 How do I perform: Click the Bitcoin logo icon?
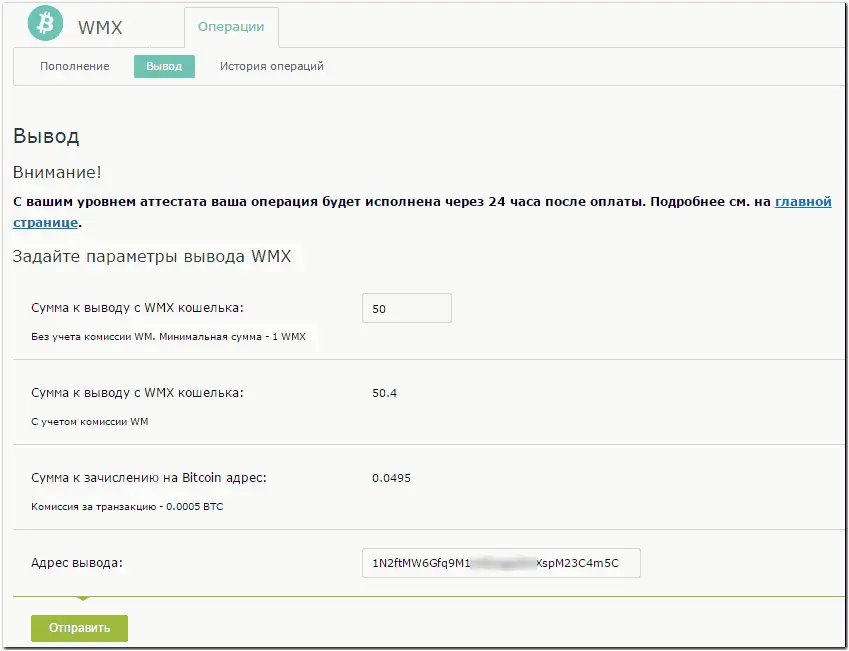45,24
